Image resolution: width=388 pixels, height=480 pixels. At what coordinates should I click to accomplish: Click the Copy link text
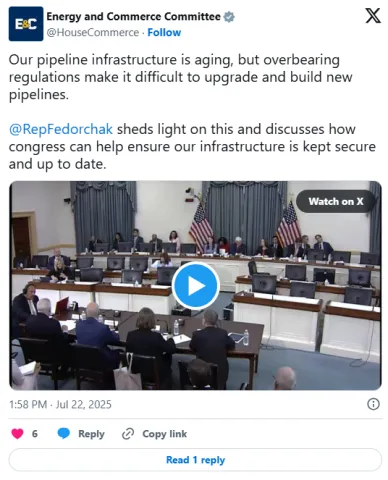(x=165, y=434)
